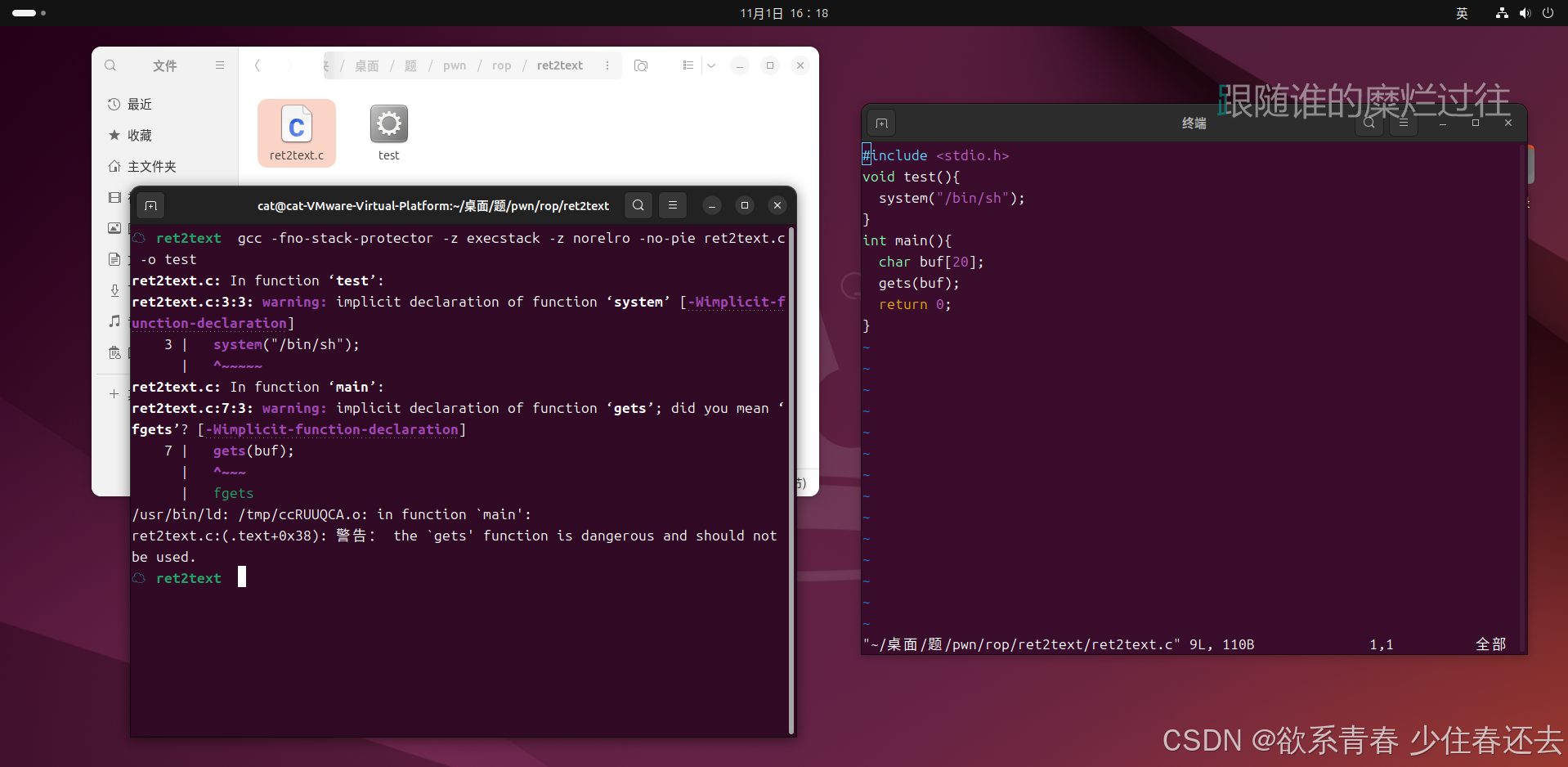1568x767 pixels.
Task: Open the folder kebab menu beside ret2text
Action: [607, 65]
